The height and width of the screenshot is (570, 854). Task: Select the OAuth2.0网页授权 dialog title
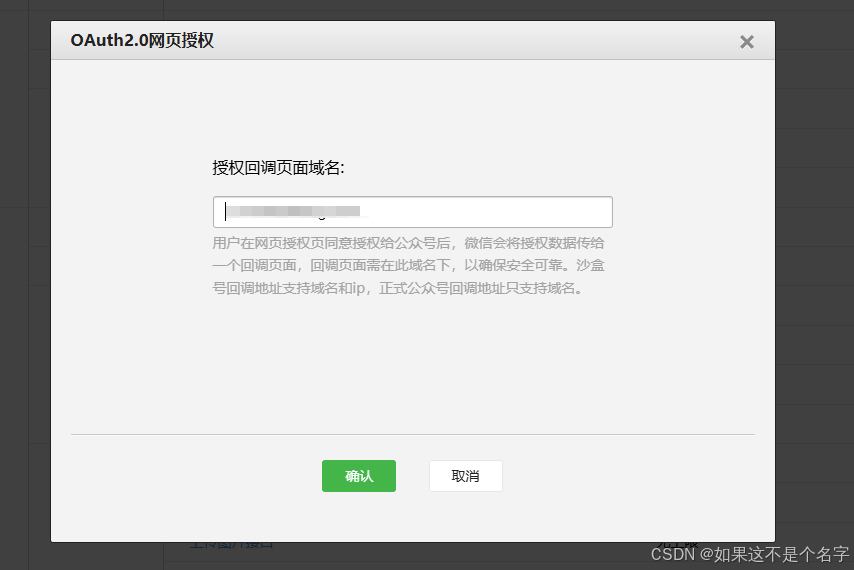(x=142, y=40)
